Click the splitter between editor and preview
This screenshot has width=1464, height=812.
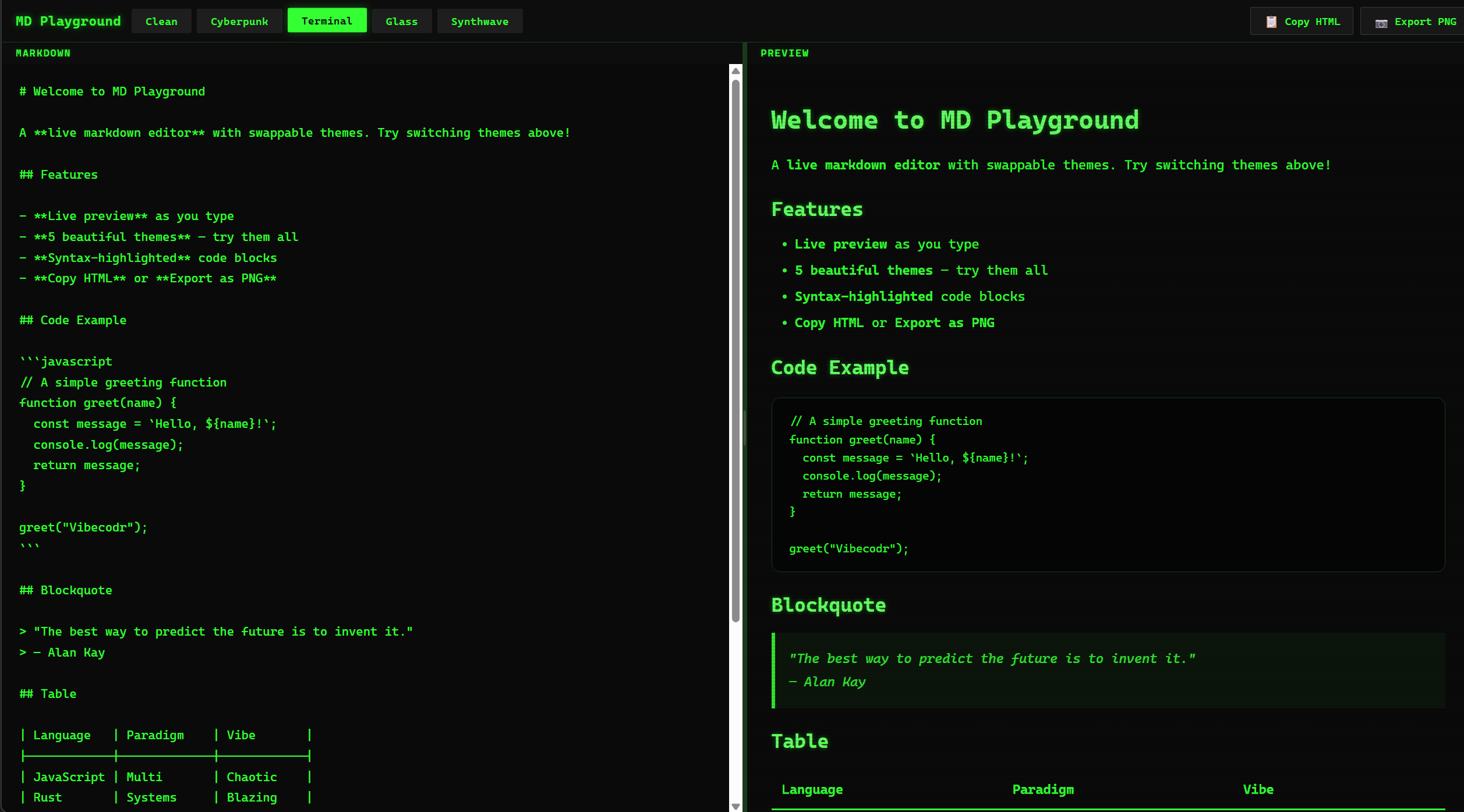pos(744,427)
